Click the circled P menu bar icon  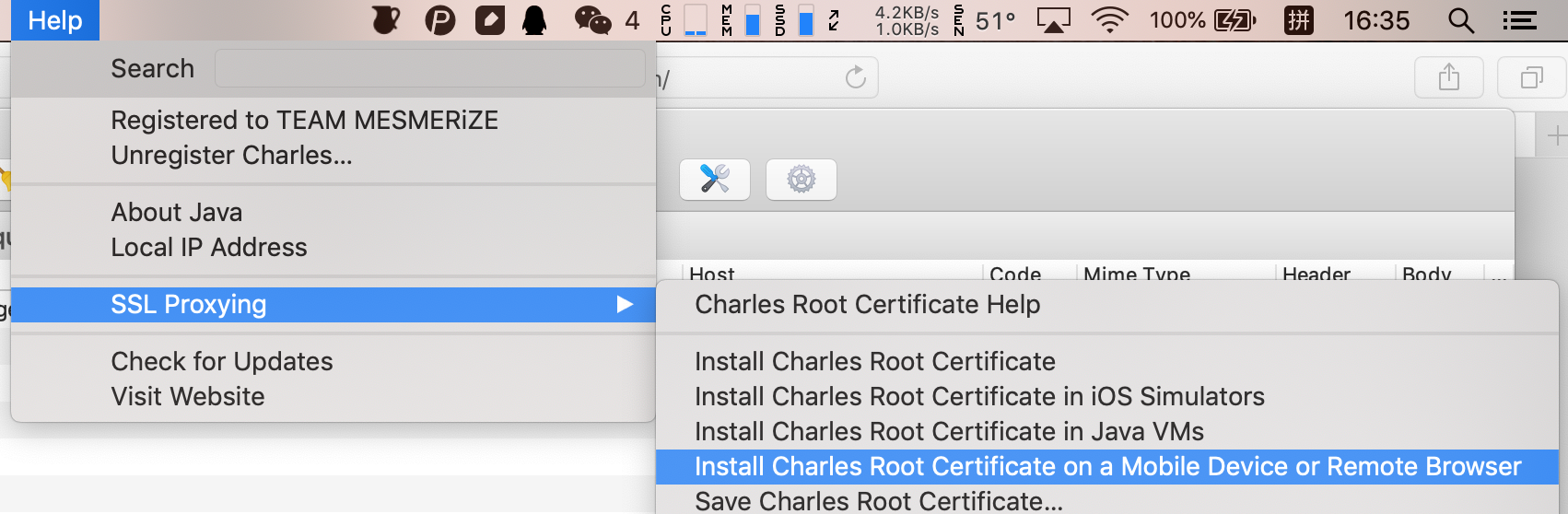pos(440,20)
